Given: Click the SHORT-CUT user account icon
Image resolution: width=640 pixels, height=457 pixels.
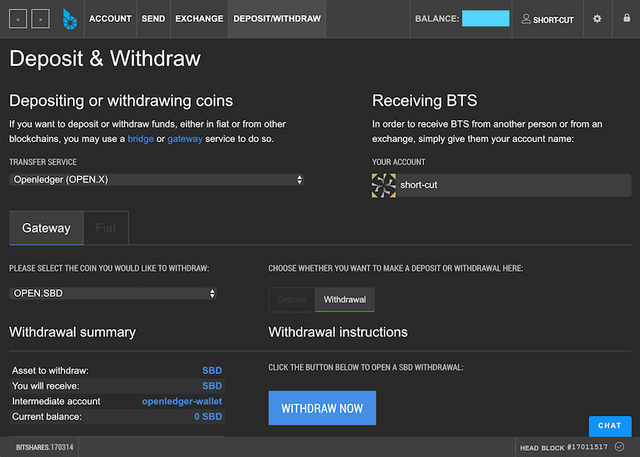Looking at the screenshot, I should point(526,19).
